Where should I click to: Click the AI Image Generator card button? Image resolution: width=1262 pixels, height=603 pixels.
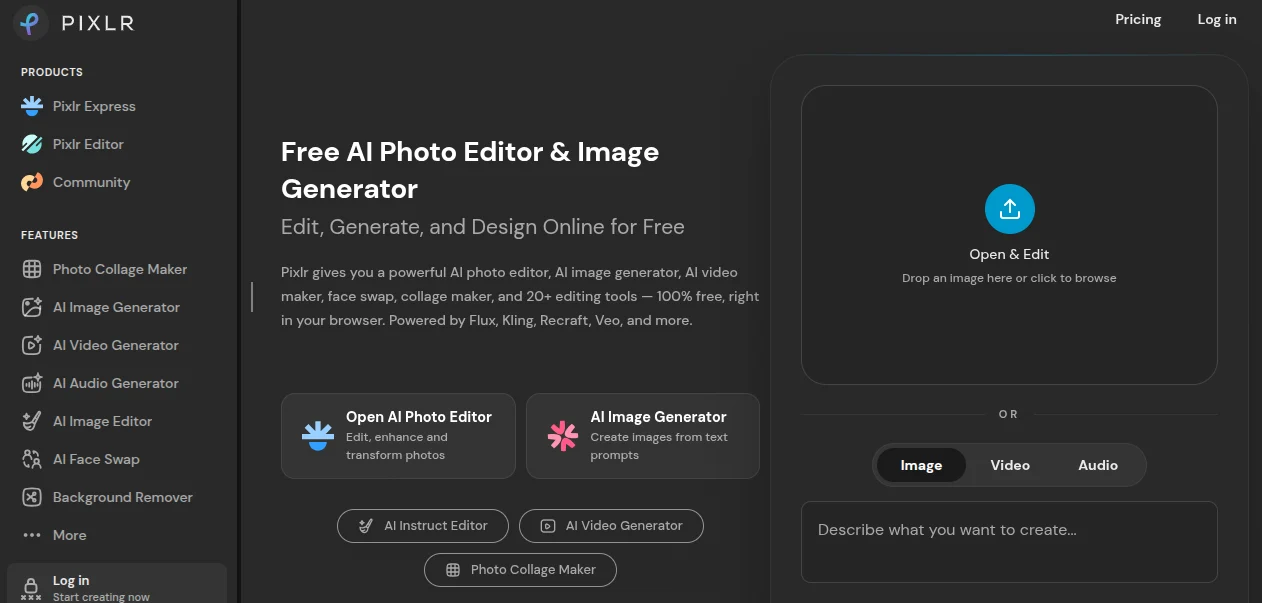coord(643,436)
